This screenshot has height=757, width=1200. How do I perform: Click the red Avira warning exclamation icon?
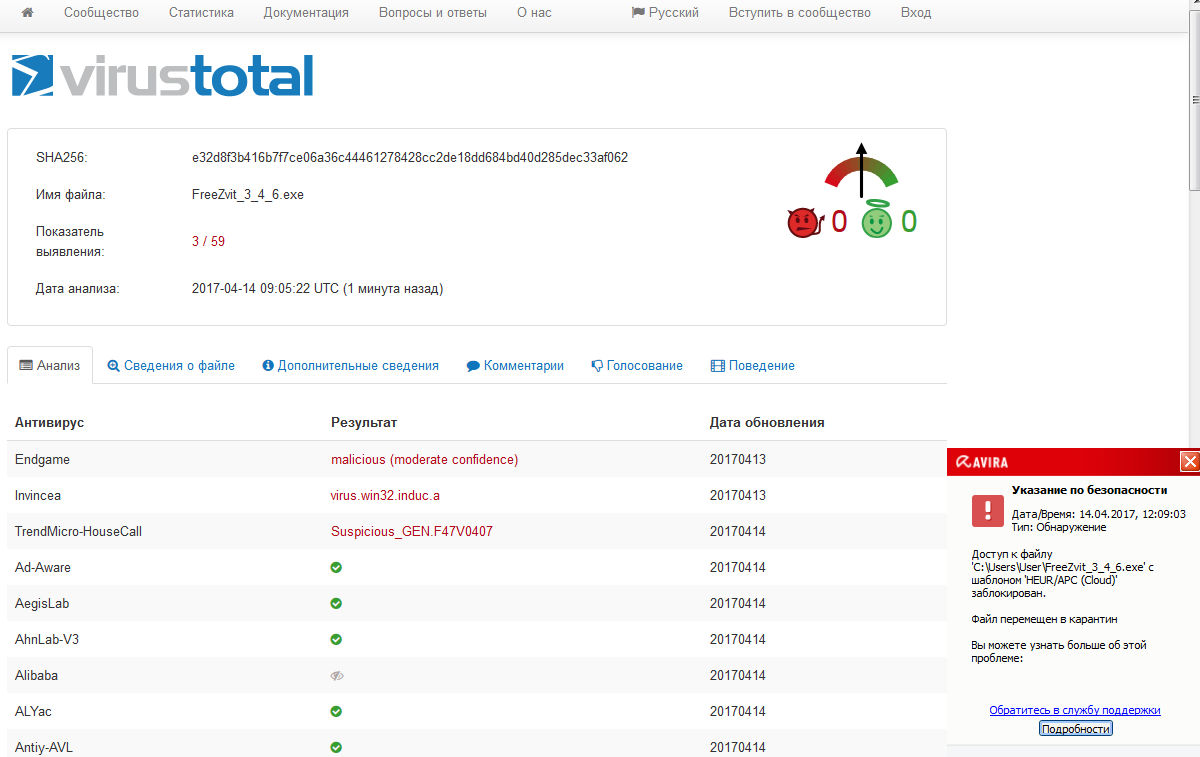[x=987, y=509]
